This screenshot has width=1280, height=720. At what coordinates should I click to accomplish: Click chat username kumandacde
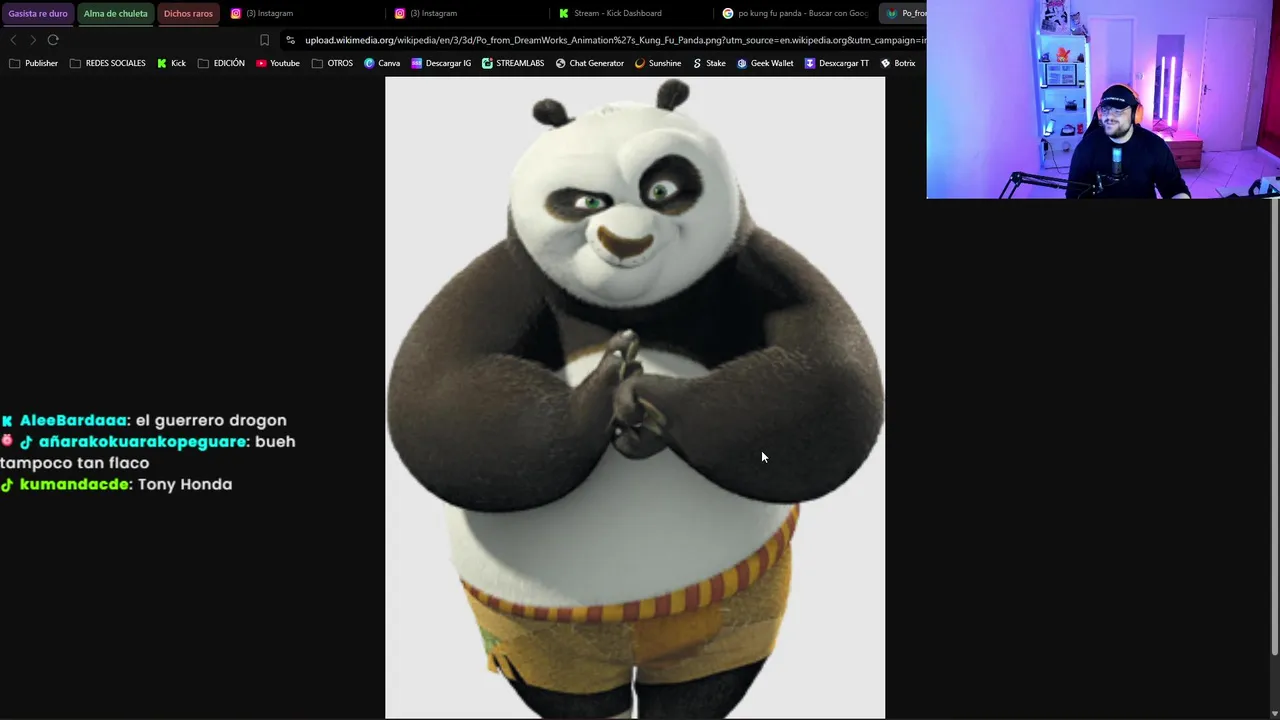[75, 485]
